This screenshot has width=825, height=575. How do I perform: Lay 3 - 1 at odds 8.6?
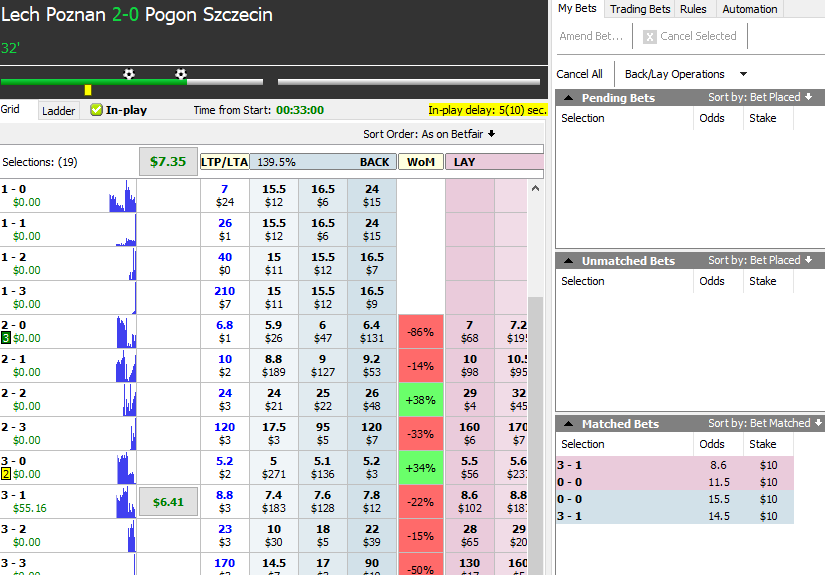tap(470, 501)
